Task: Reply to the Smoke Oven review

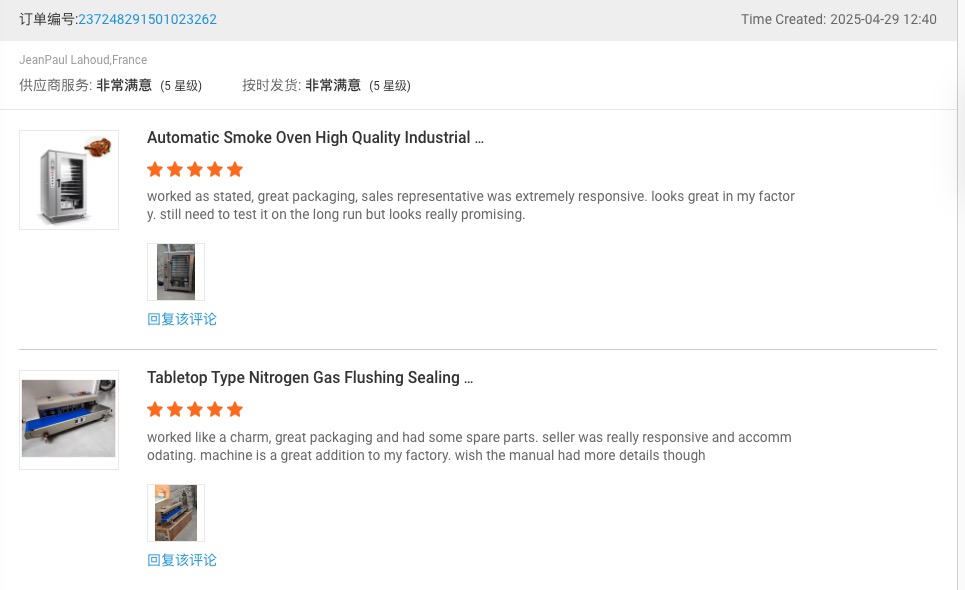Action: [182, 319]
